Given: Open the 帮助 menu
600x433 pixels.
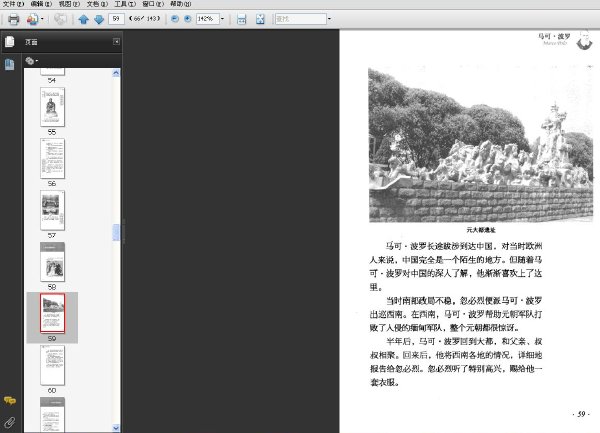Looking at the screenshot, I should (x=180, y=4).
